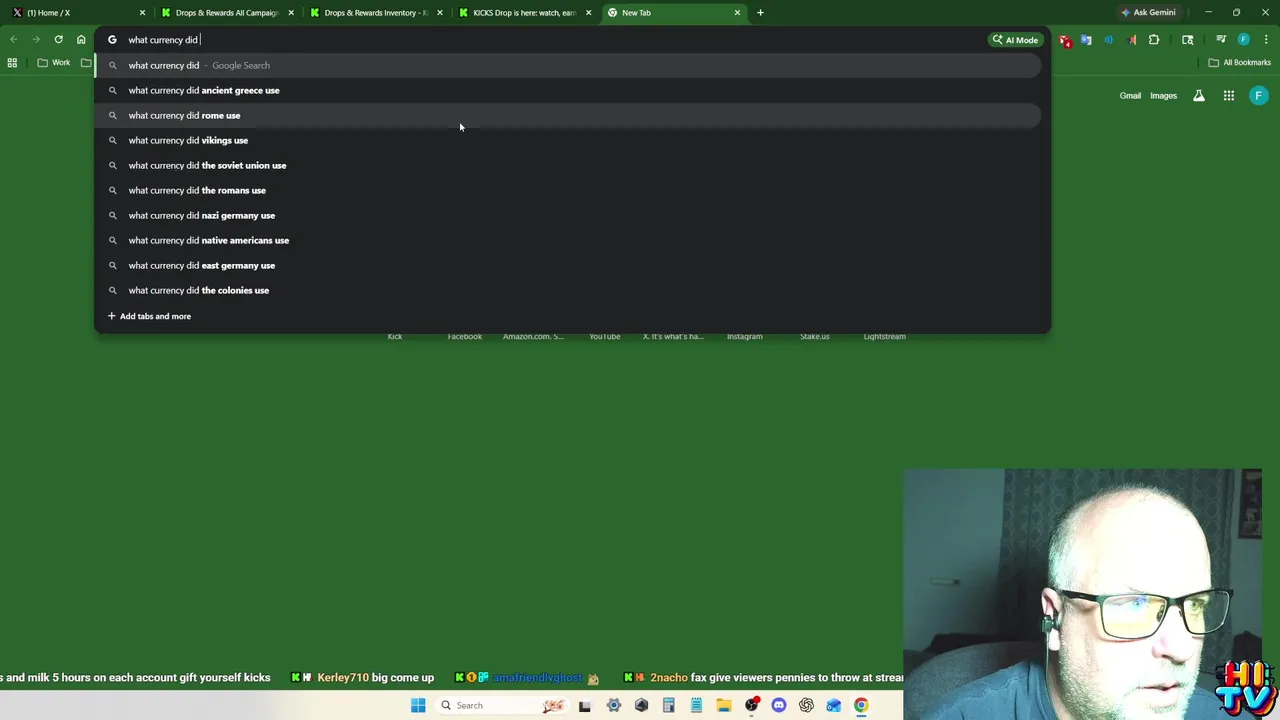The height and width of the screenshot is (720, 1280).
Task: Click 'Add tabs and more'
Action: [x=149, y=316]
